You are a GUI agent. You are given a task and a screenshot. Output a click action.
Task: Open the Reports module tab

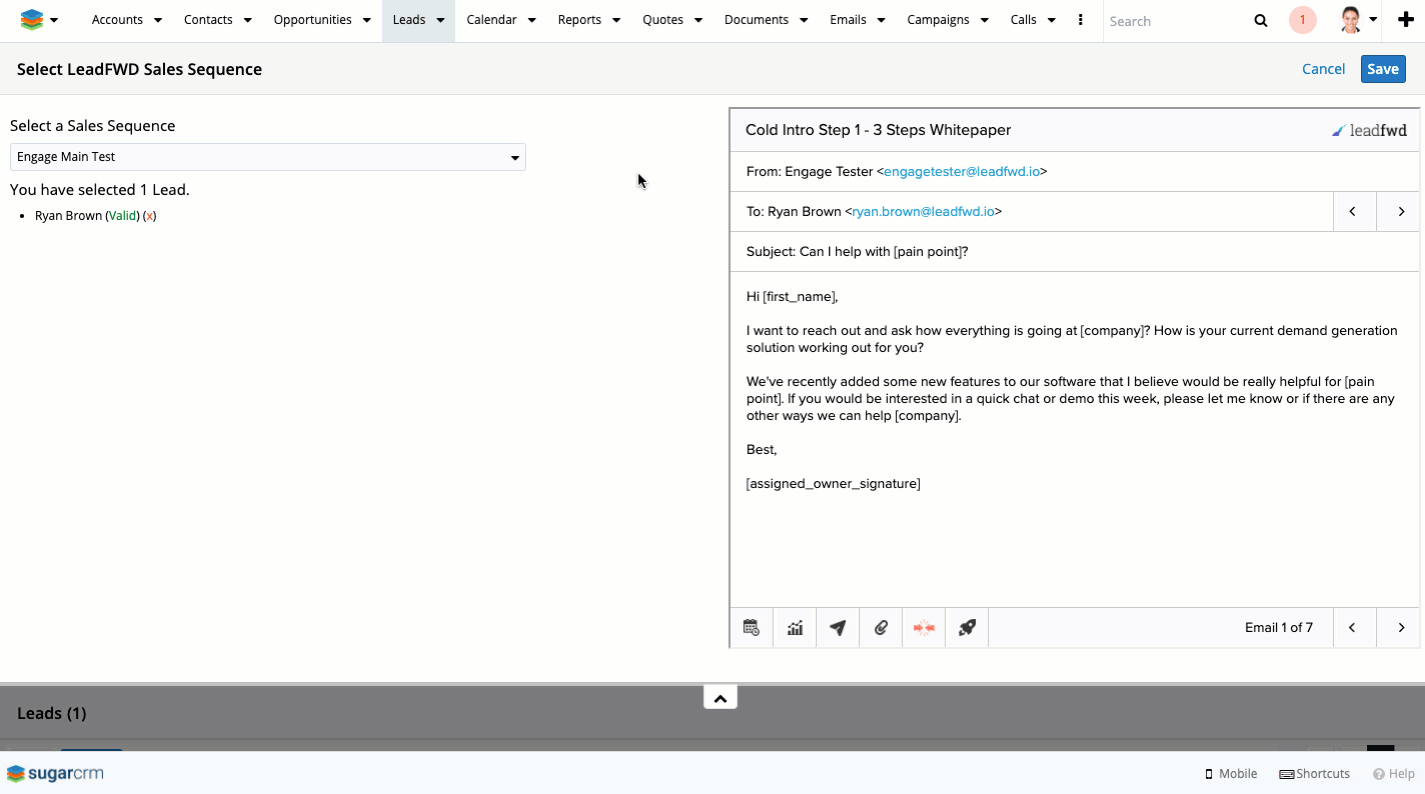point(580,20)
